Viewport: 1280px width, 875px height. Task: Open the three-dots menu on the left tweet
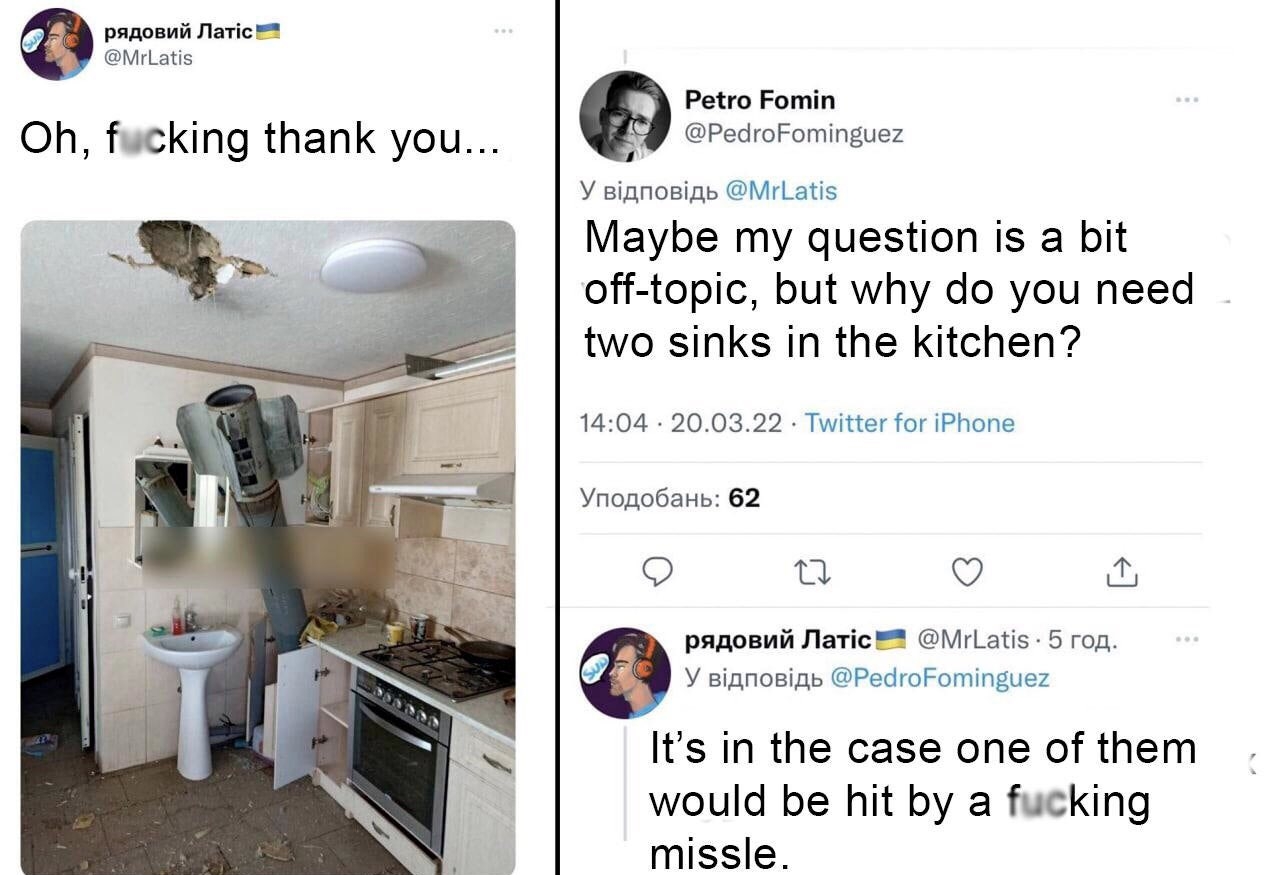(503, 32)
